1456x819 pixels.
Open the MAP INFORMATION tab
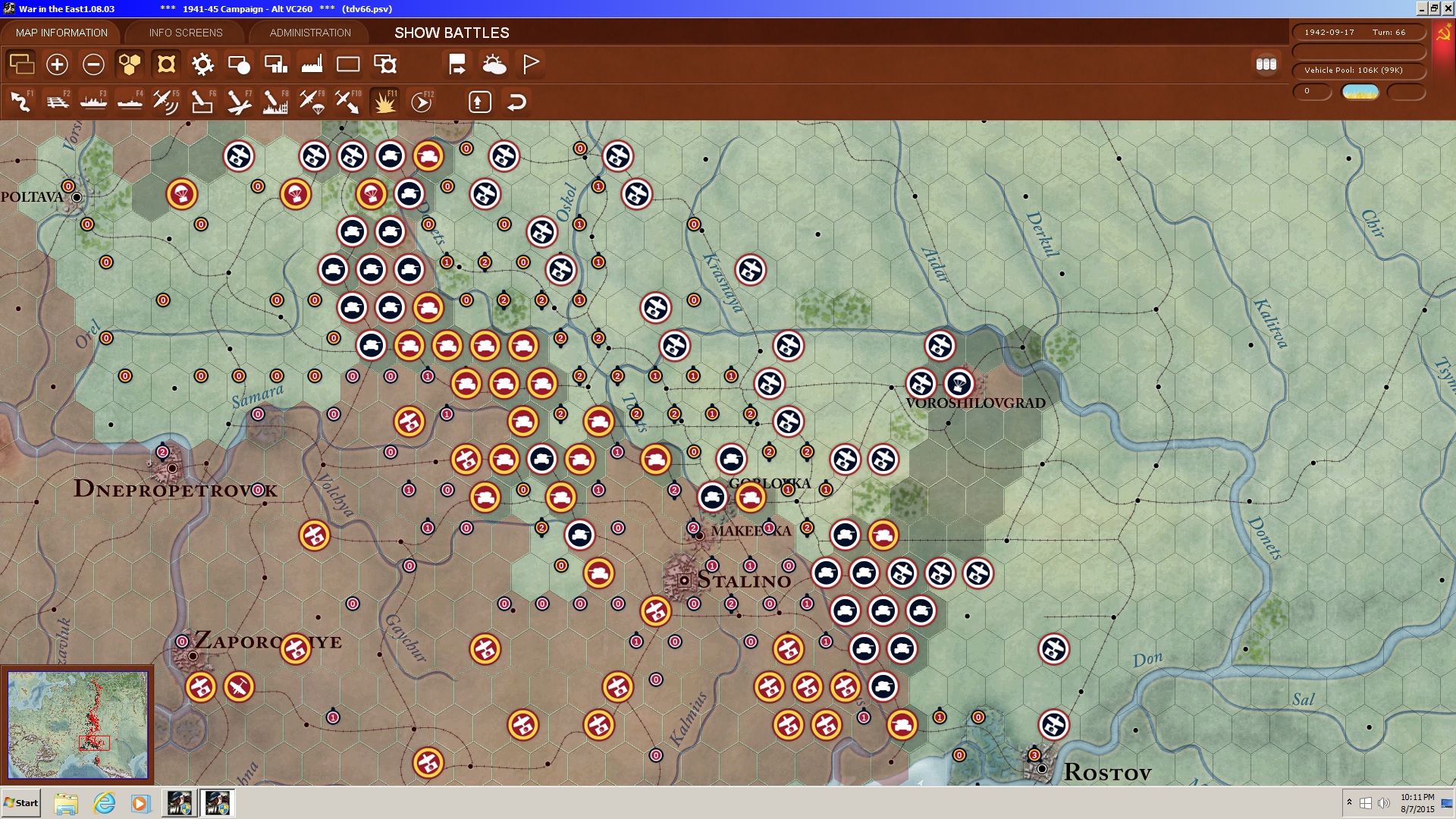pos(61,33)
